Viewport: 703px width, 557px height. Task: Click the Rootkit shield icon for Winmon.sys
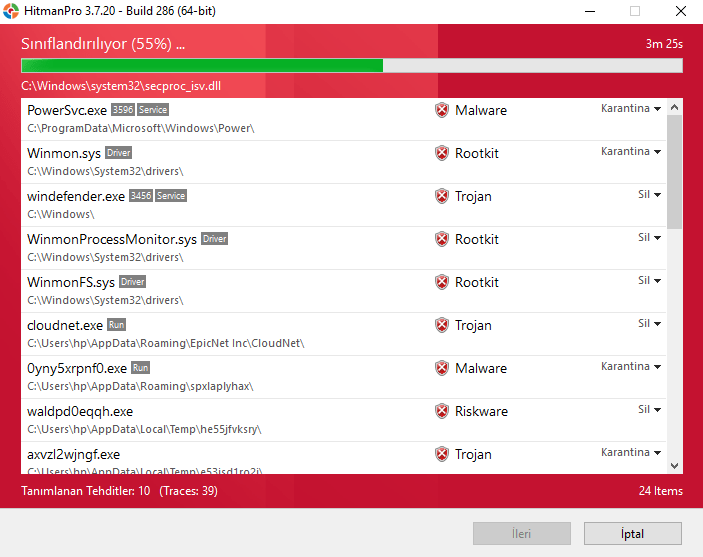click(442, 153)
